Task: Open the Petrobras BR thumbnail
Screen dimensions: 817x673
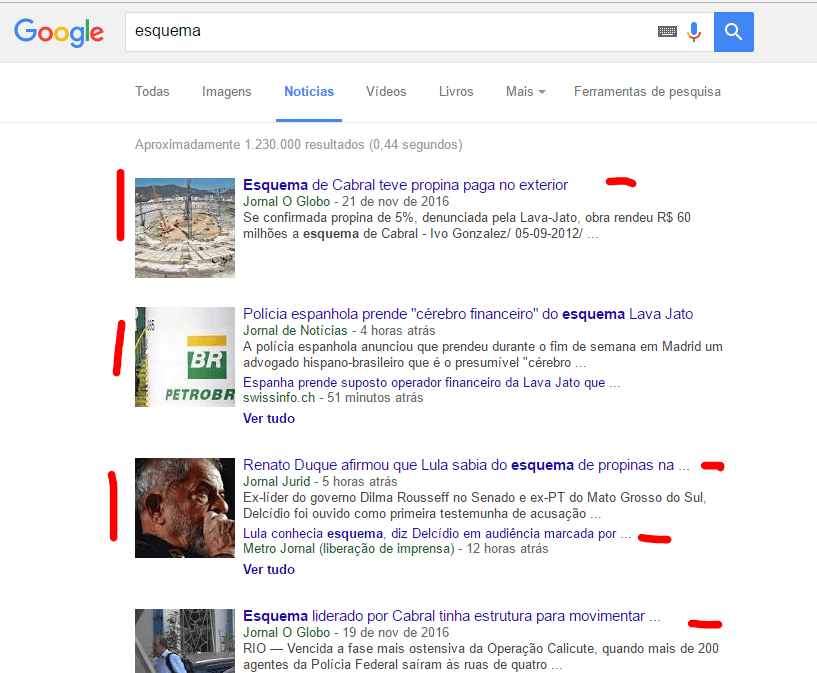Action: [185, 357]
